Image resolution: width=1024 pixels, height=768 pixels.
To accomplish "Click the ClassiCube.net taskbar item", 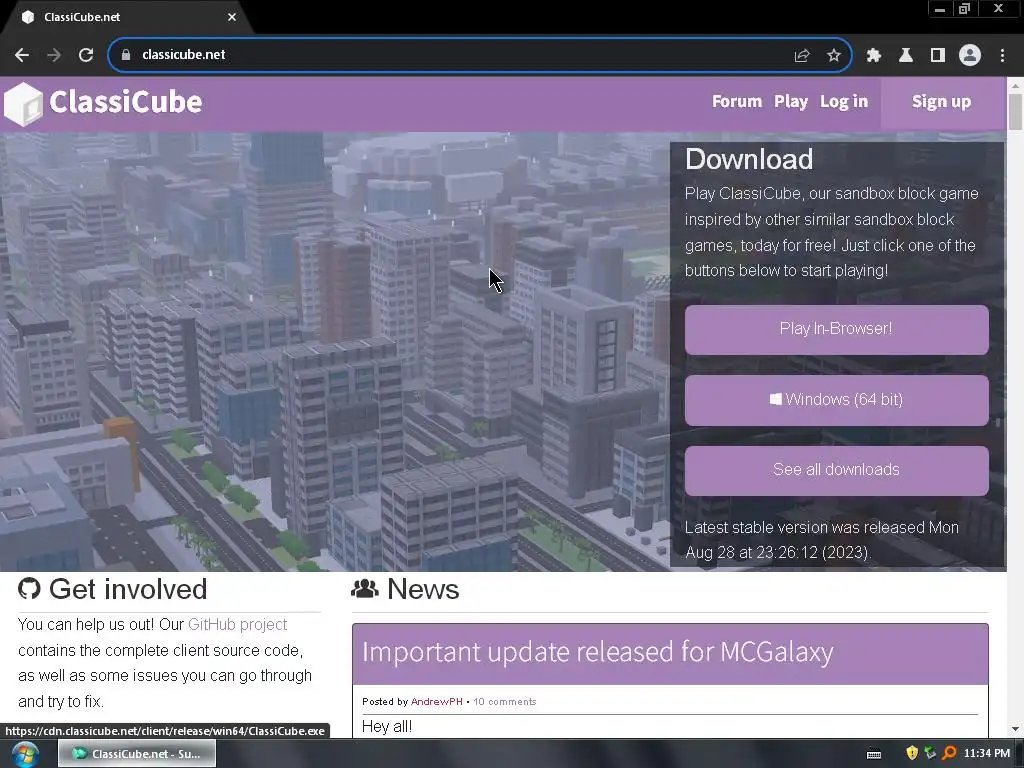I will tap(137, 754).
